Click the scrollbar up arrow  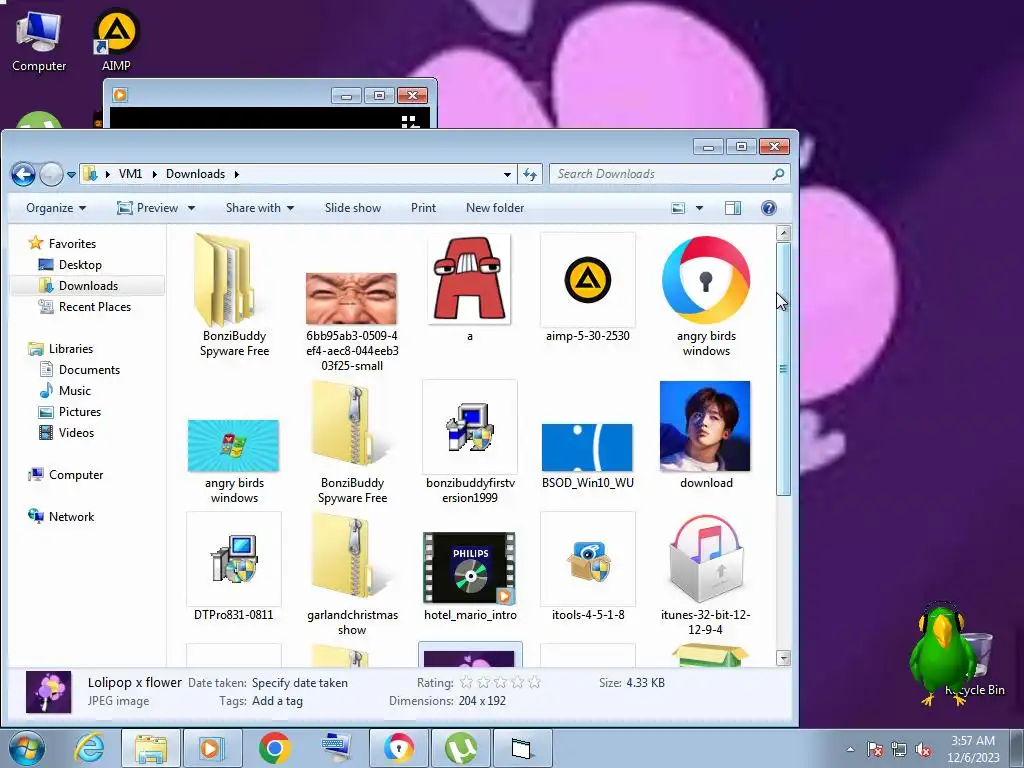[x=784, y=233]
